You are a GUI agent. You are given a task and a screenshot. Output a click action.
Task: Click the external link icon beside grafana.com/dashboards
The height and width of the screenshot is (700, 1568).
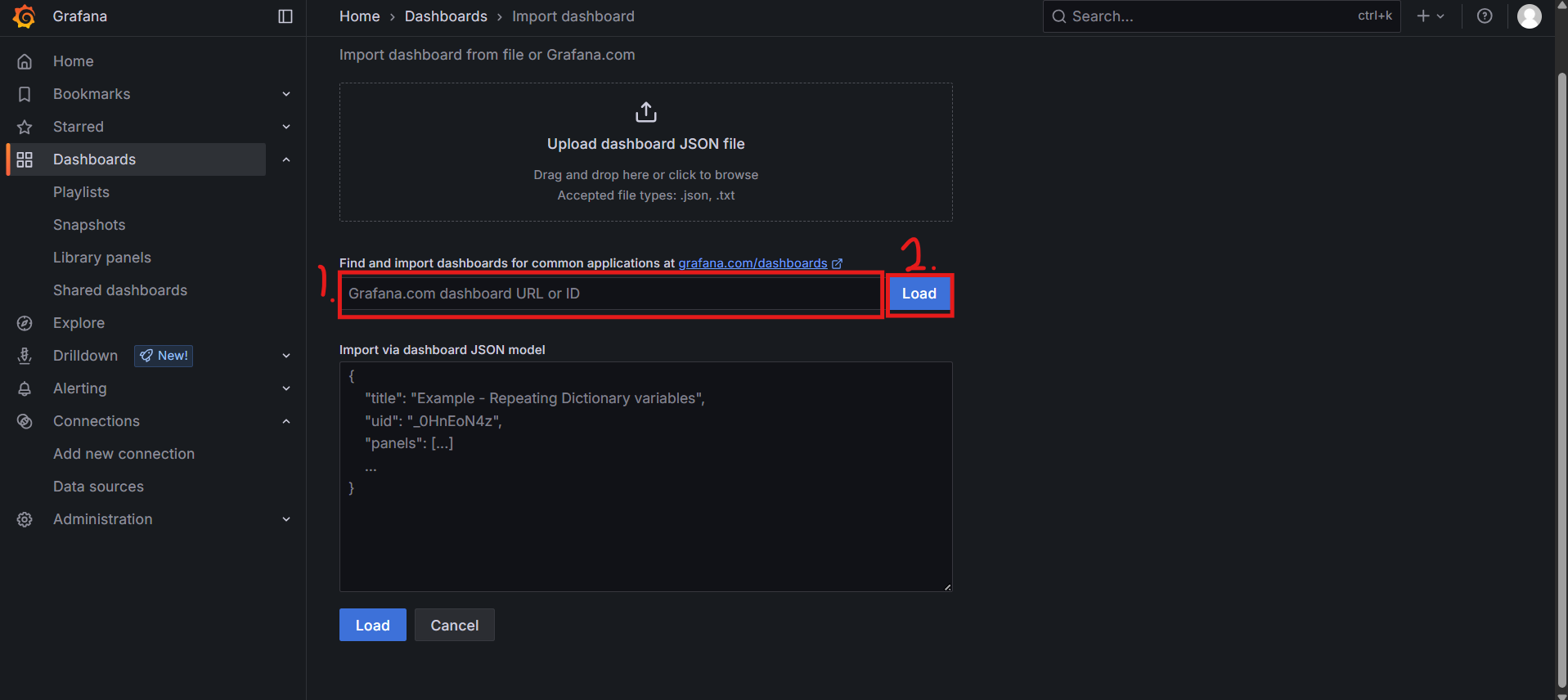pos(837,263)
